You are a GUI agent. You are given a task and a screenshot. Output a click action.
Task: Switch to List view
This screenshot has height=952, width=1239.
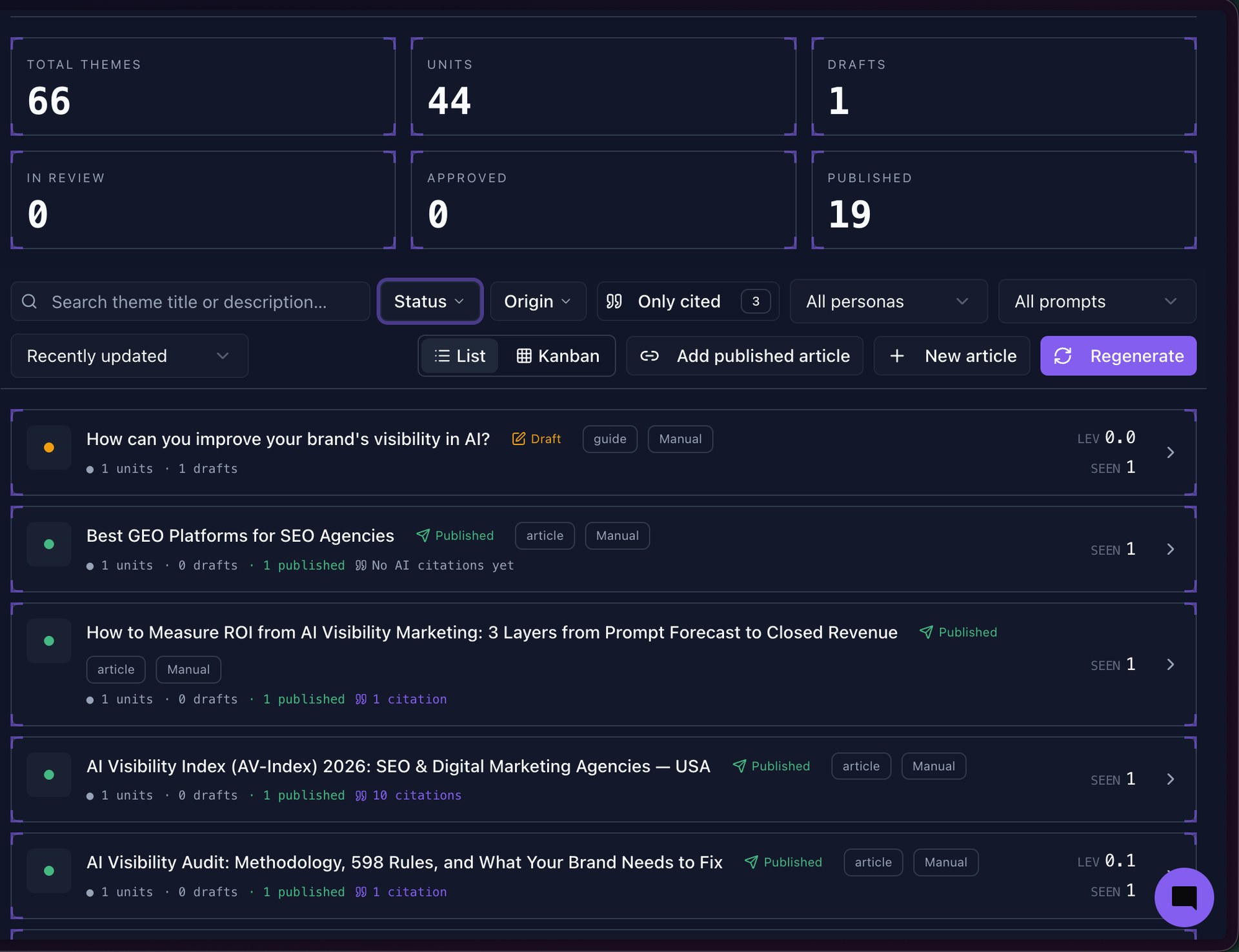pyautogui.click(x=459, y=356)
